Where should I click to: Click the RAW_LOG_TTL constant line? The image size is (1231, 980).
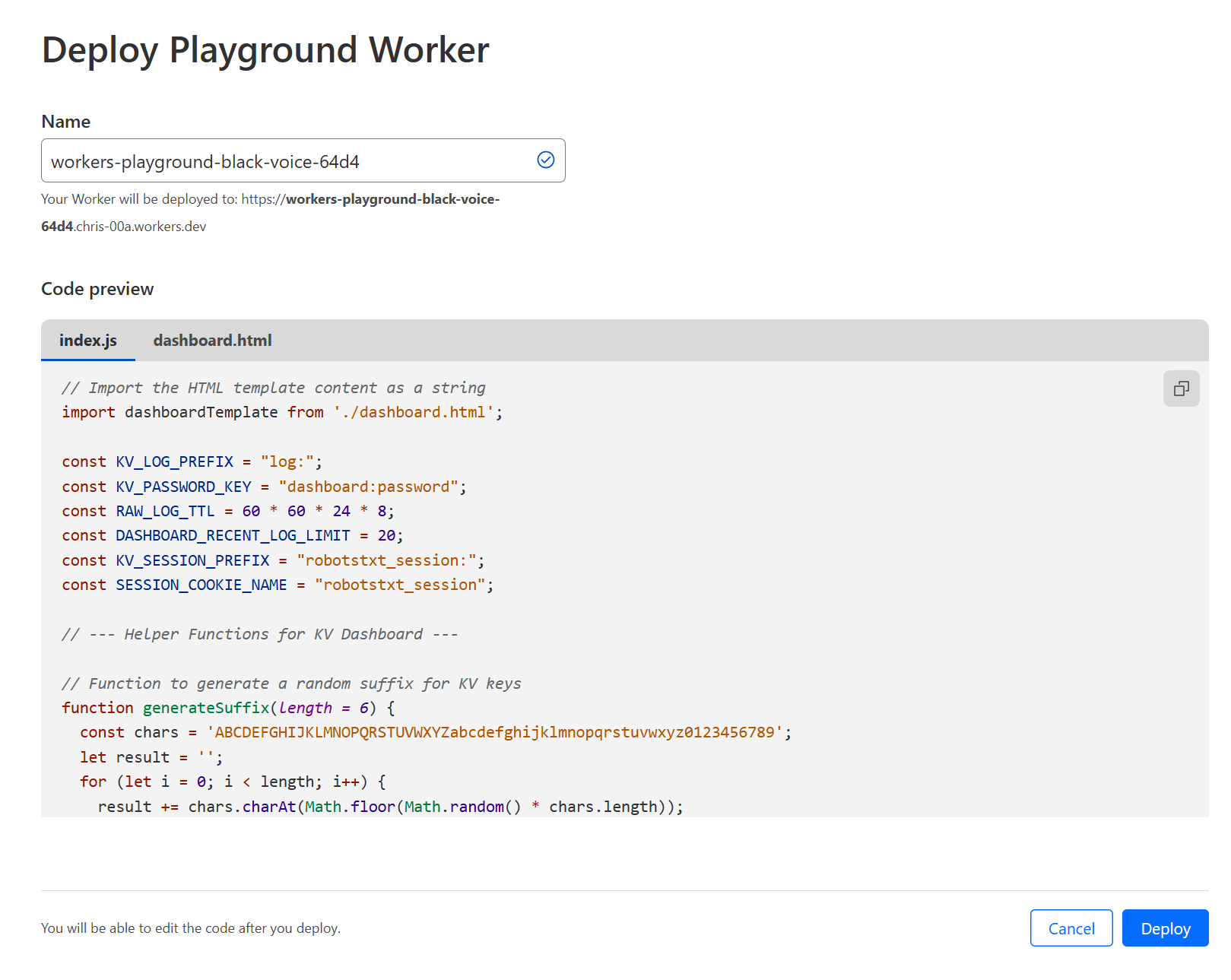click(x=227, y=511)
